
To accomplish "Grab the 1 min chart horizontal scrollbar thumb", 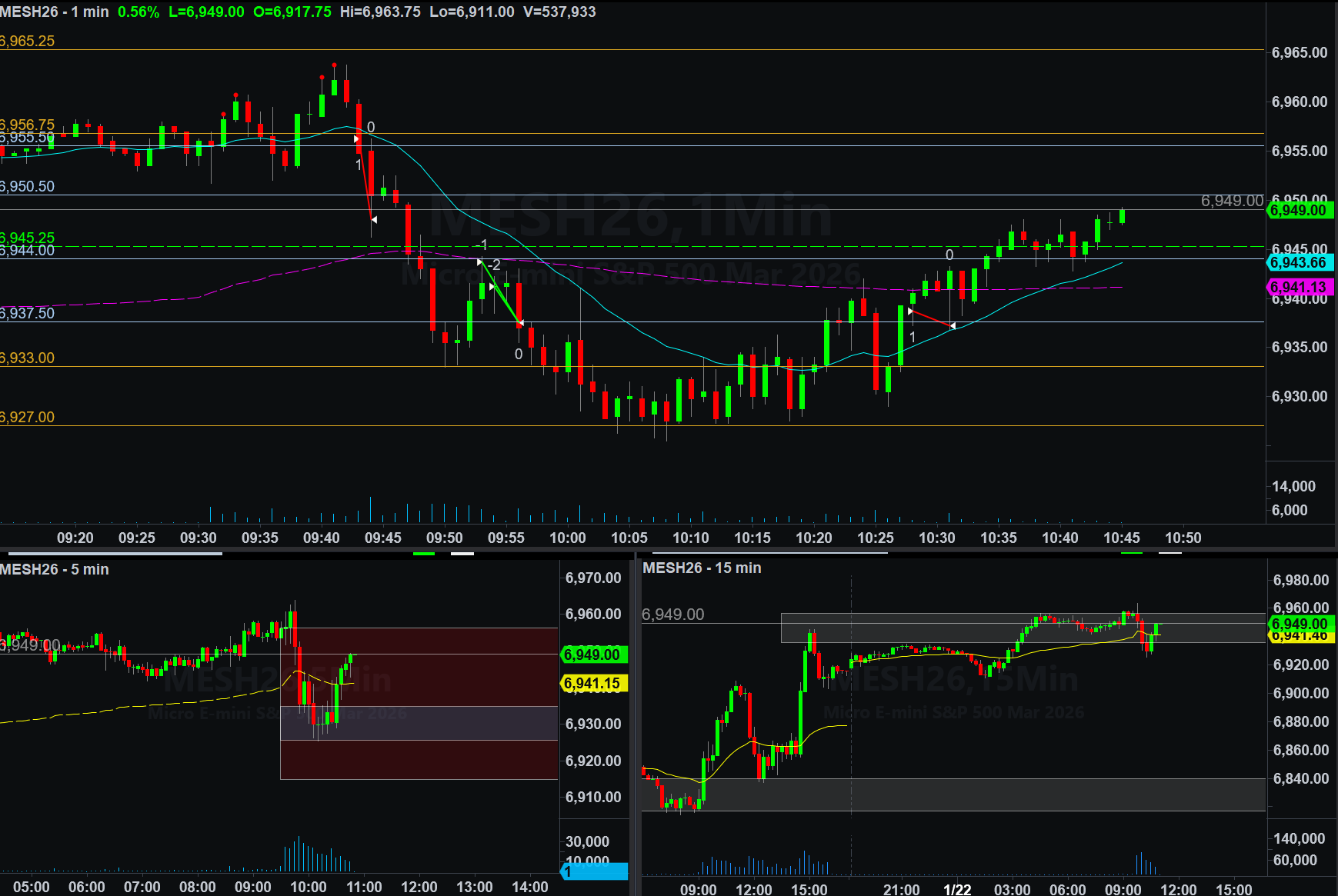I will [112, 553].
